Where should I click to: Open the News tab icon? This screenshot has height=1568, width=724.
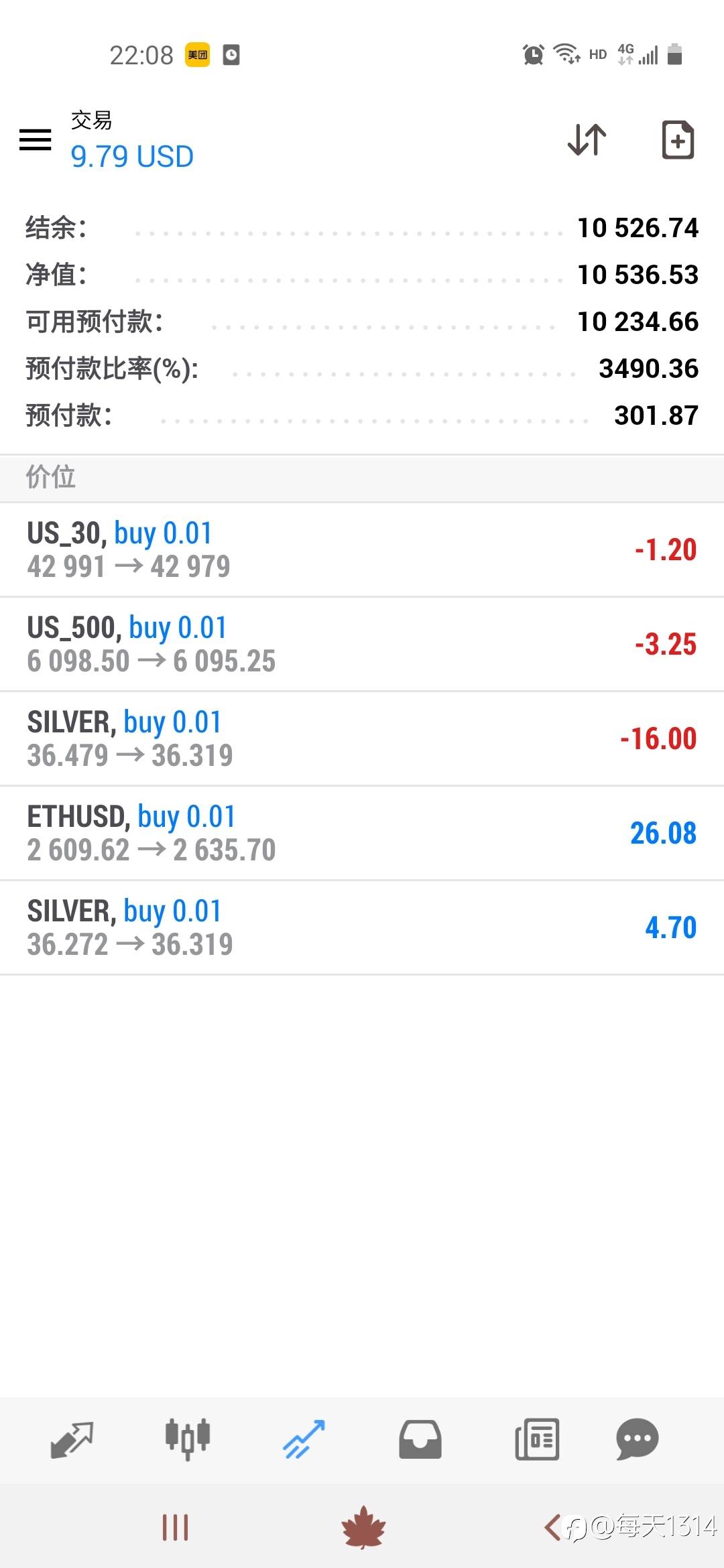coord(537,1439)
